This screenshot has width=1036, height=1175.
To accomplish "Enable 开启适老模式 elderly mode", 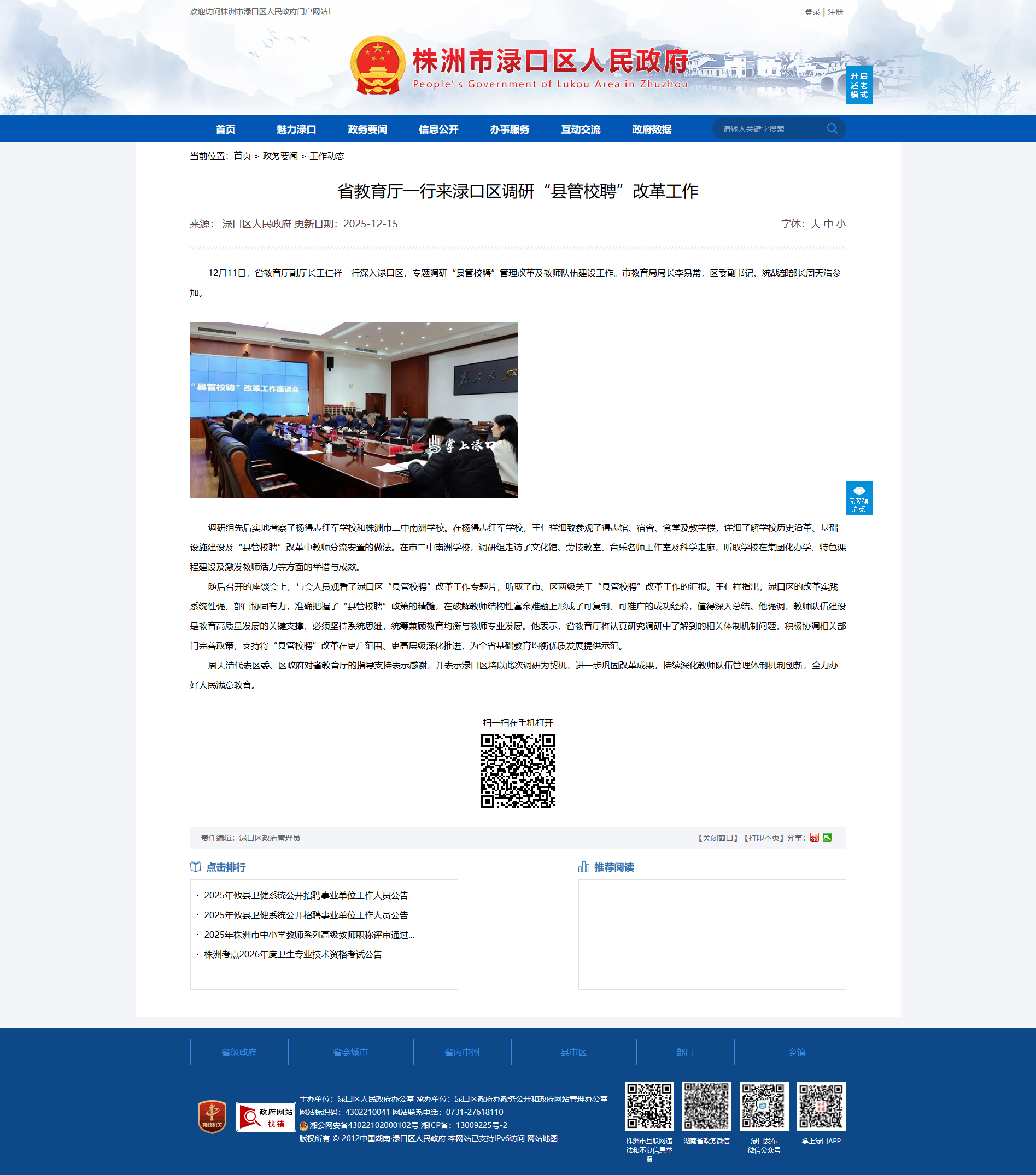I will coord(858,85).
